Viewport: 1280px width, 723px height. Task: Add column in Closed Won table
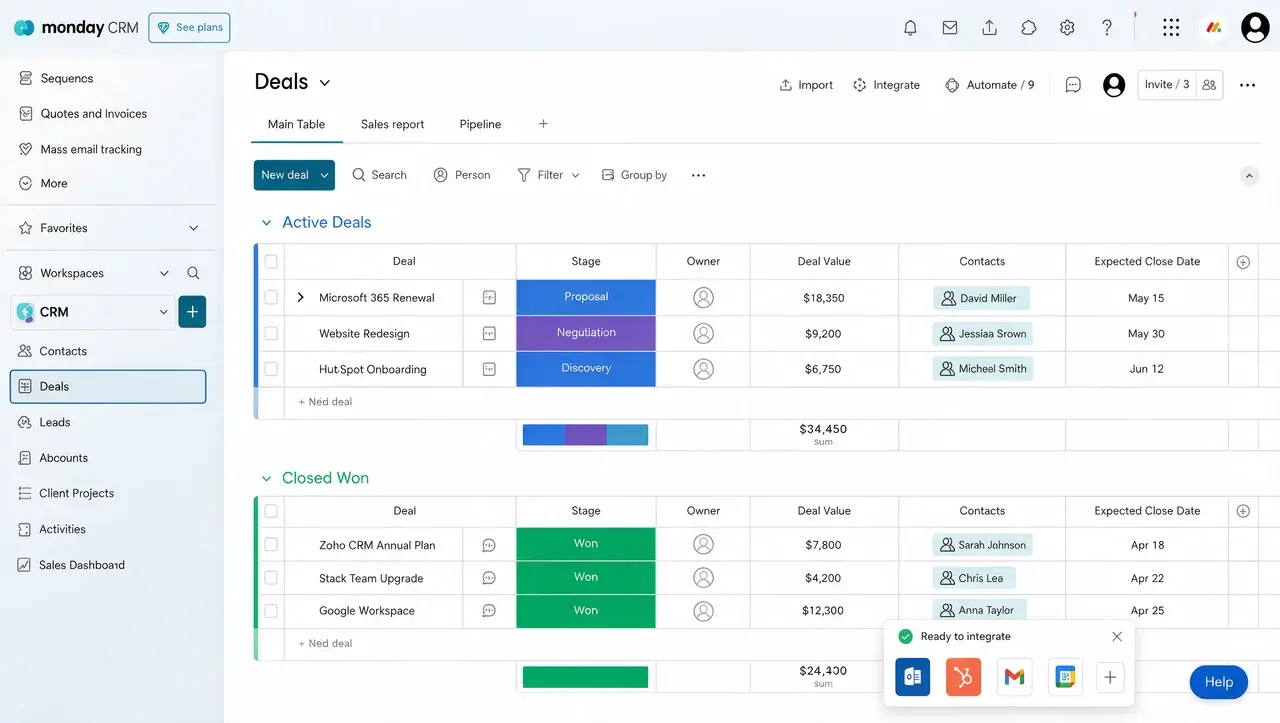pos(1243,511)
